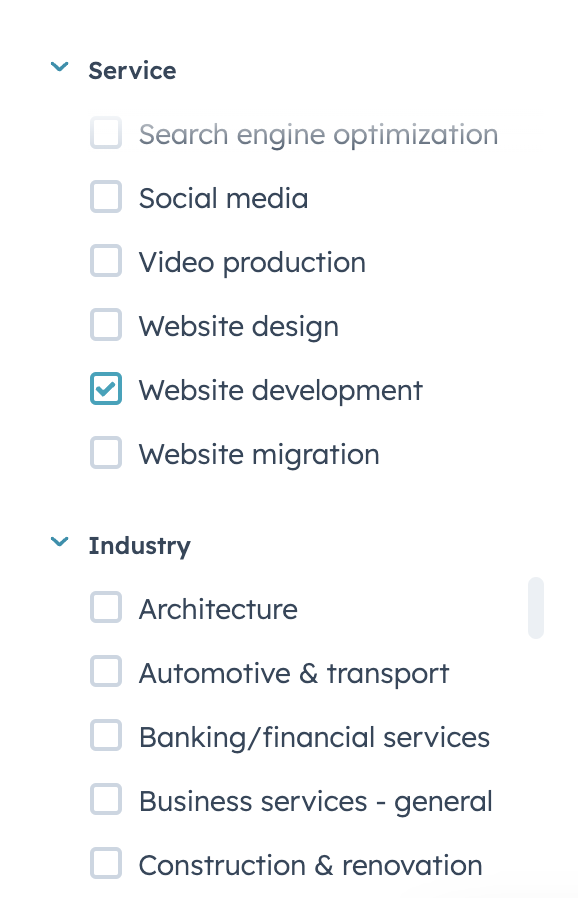
Task: Click the Website development label text
Action: [280, 390]
